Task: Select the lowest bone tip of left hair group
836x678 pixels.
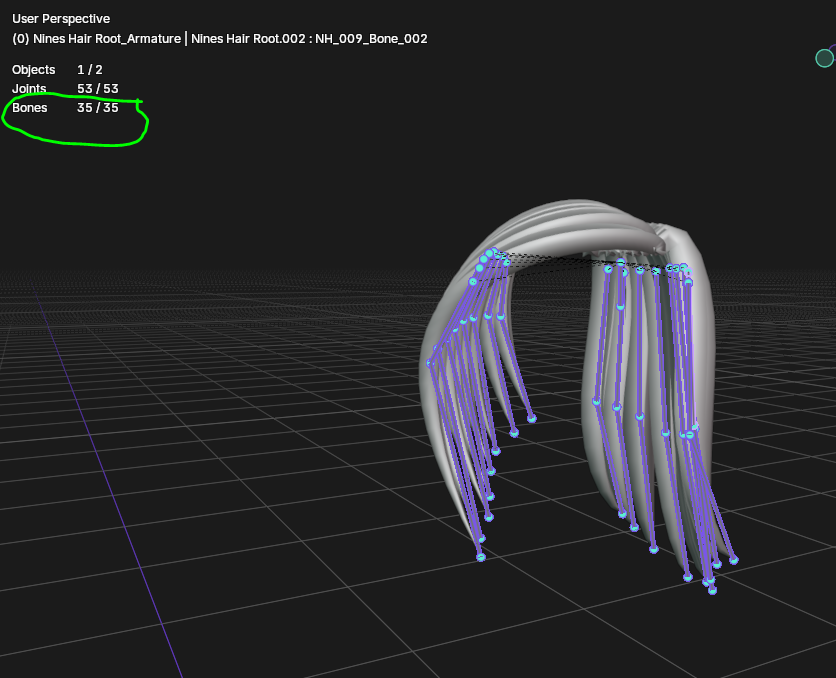Action: (480, 558)
